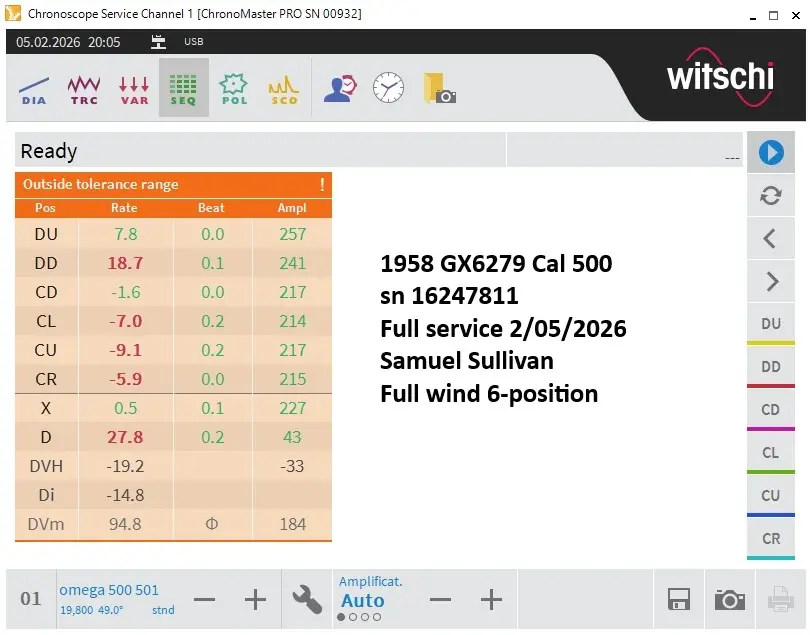Increase amplification with the plus stepper
Viewport: 810px width, 635px height.
490,599
